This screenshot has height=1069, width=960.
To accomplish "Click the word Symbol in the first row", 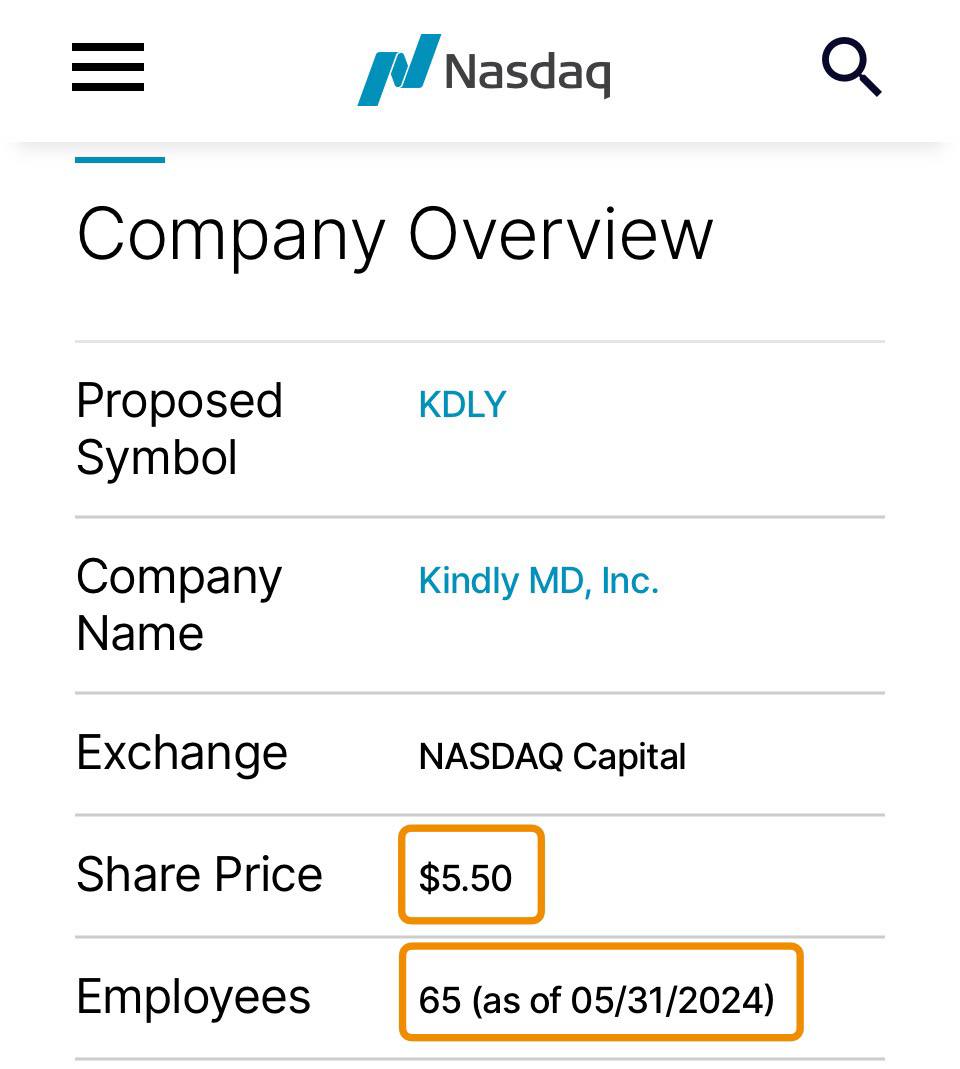I will tap(157, 457).
